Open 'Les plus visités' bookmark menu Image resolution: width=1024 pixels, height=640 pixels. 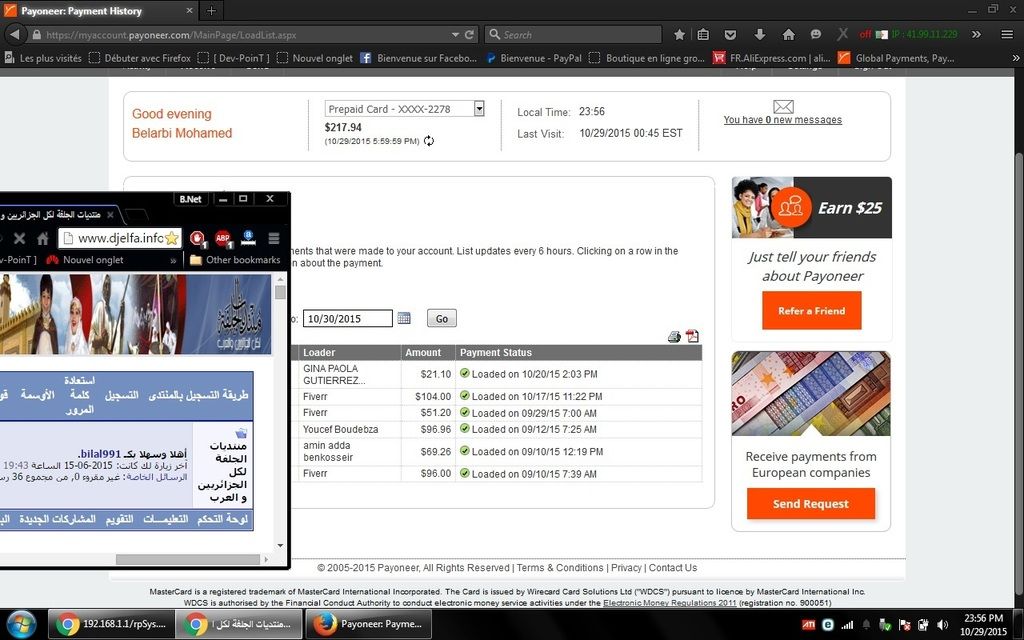click(x=43, y=58)
